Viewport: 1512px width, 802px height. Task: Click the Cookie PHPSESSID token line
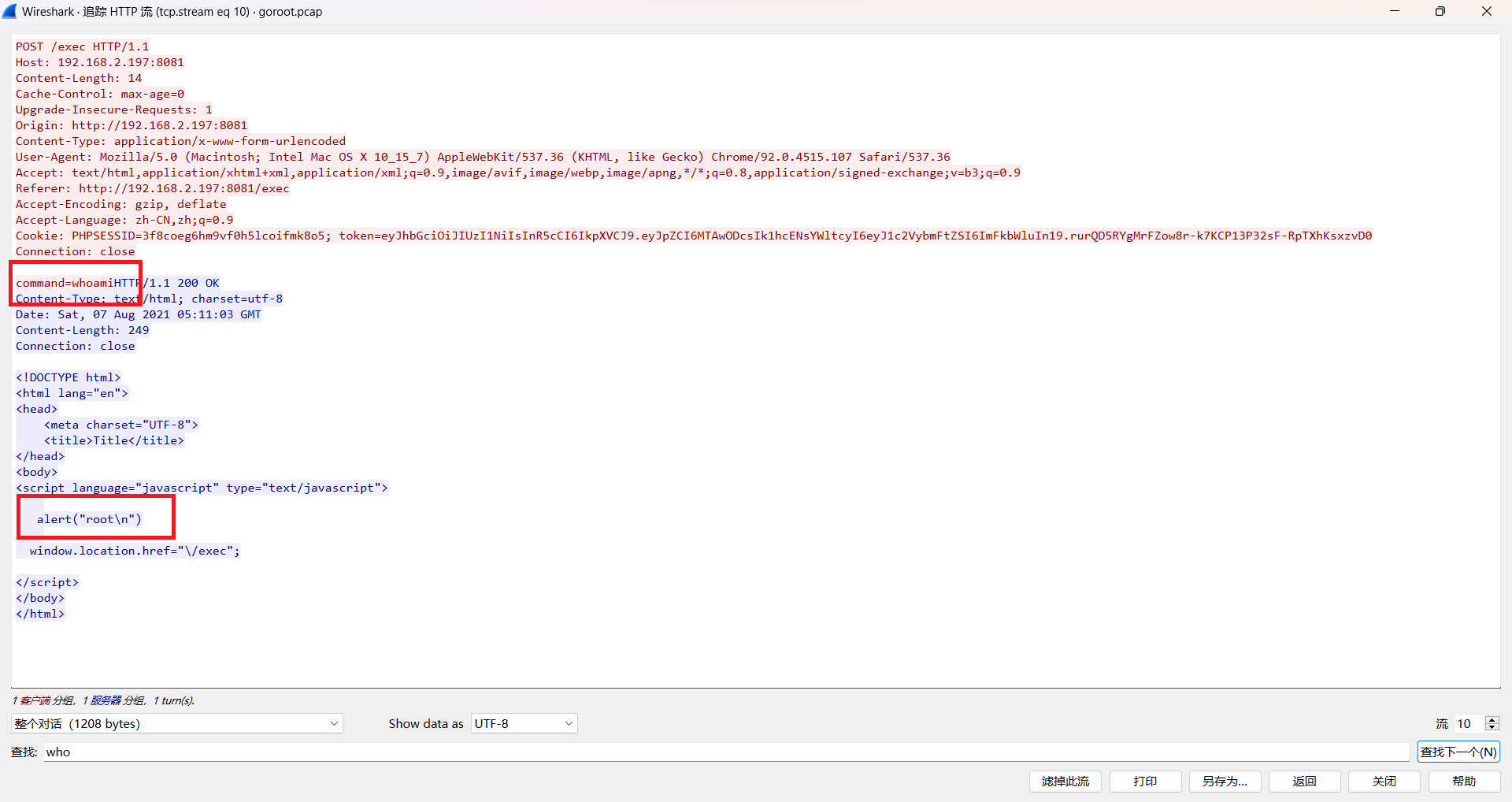(x=694, y=236)
